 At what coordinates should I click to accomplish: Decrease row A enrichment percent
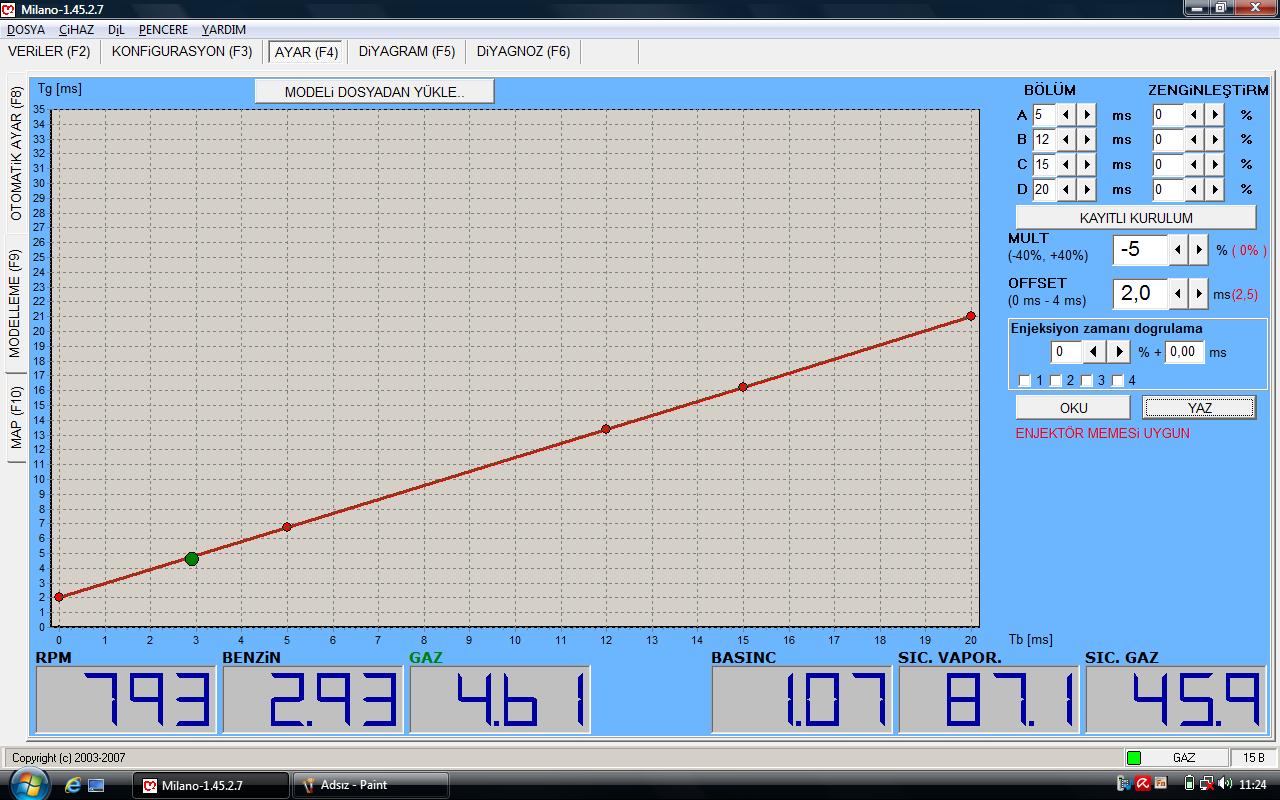point(1194,115)
